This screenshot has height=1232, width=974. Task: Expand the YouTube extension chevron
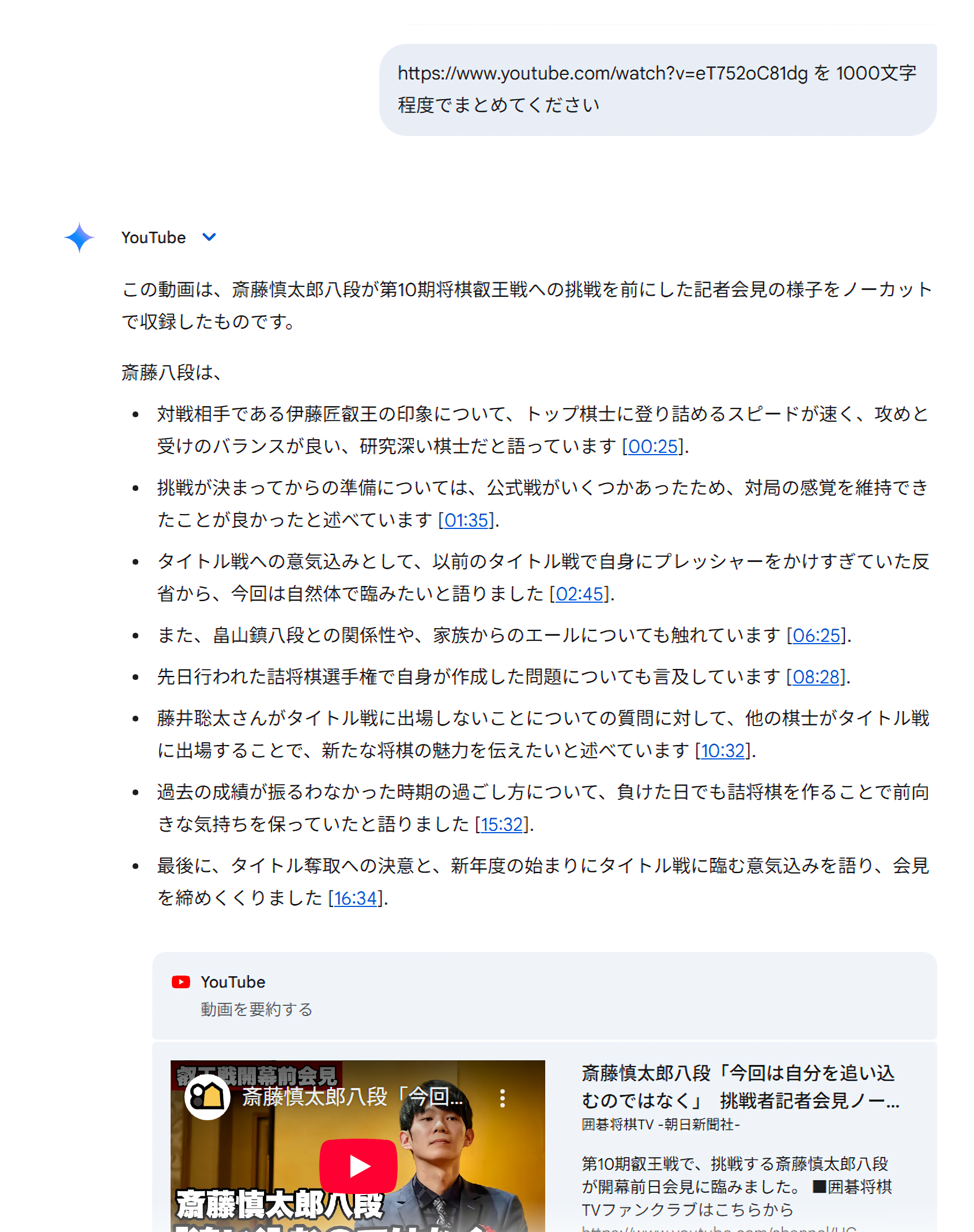(x=209, y=237)
